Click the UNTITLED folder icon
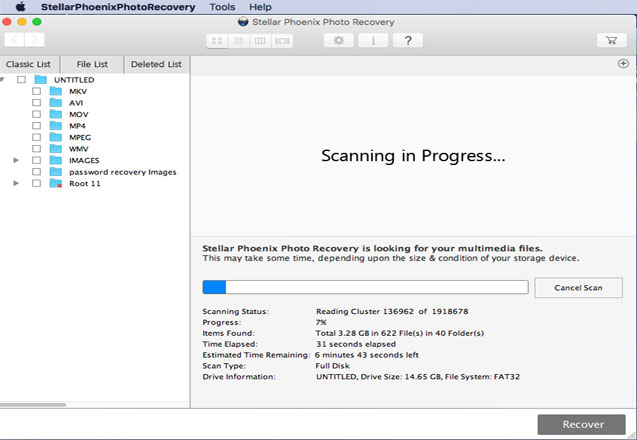This screenshot has width=637, height=440. pos(41,79)
